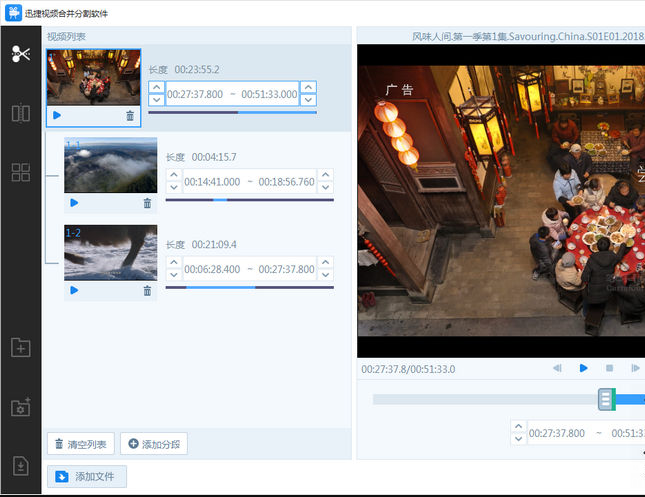Step back one frame in preview player
The width and height of the screenshot is (645, 497).
[557, 368]
